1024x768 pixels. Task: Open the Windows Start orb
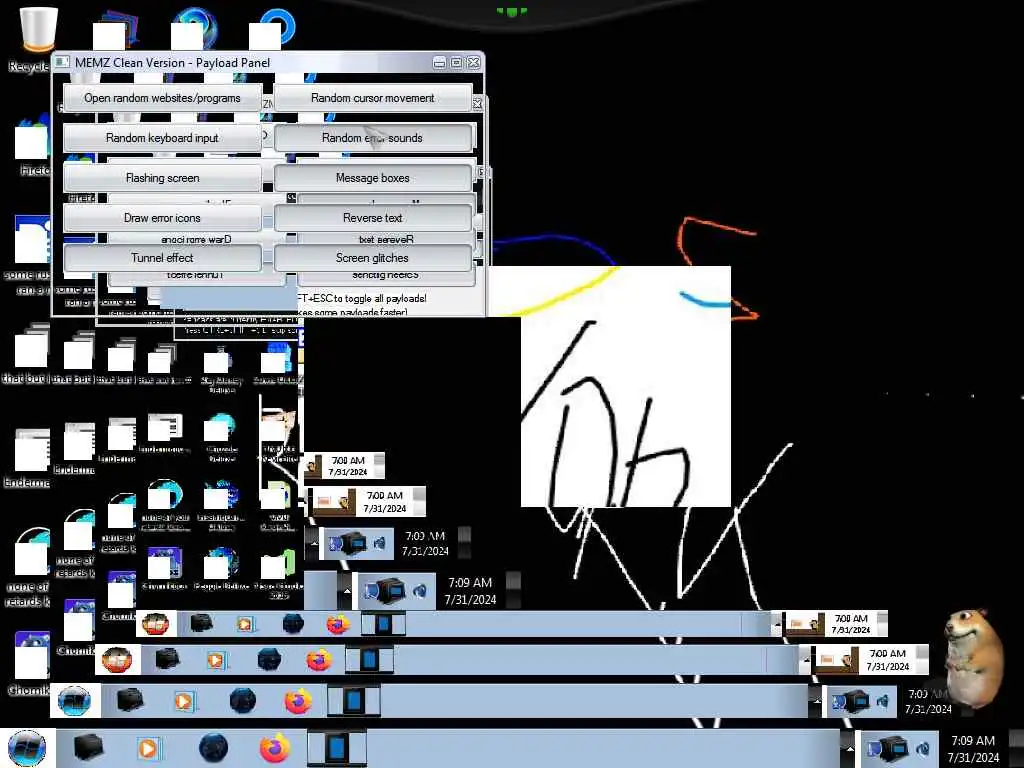(x=27, y=748)
